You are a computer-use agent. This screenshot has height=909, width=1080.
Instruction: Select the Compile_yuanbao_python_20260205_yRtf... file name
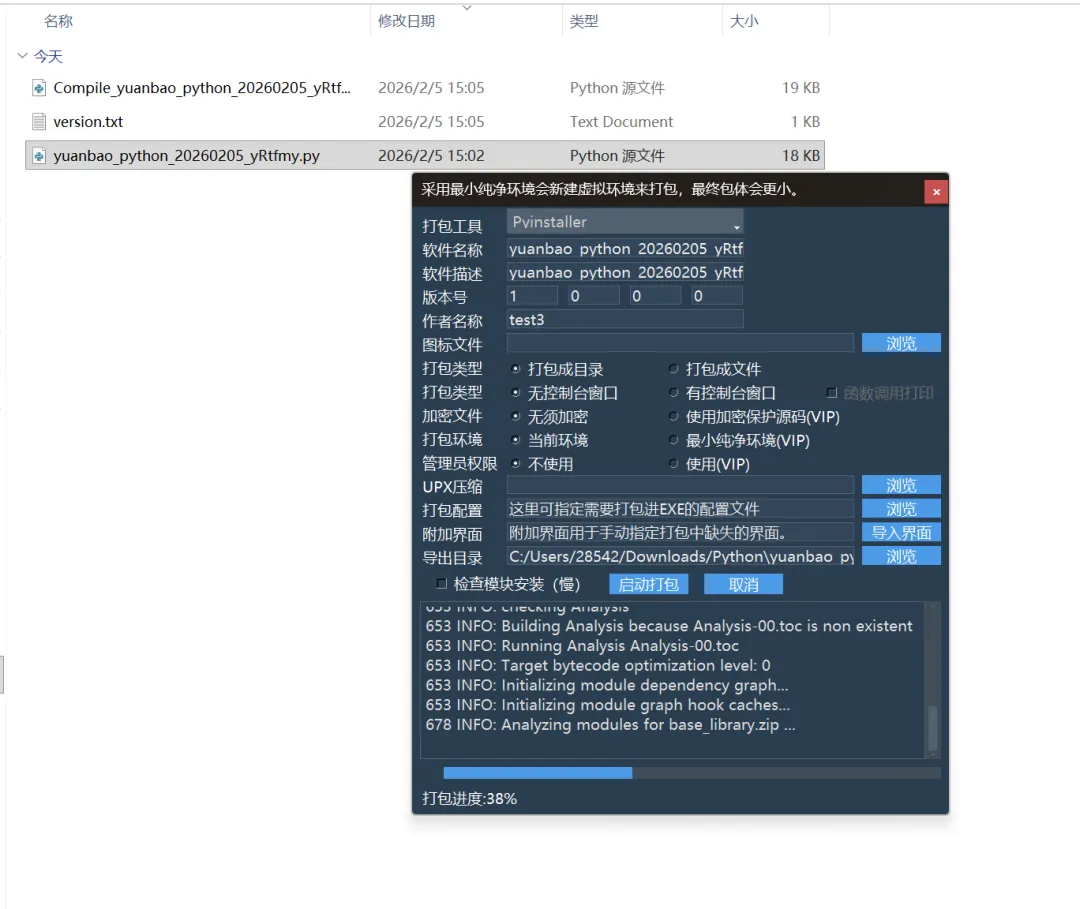coord(202,88)
